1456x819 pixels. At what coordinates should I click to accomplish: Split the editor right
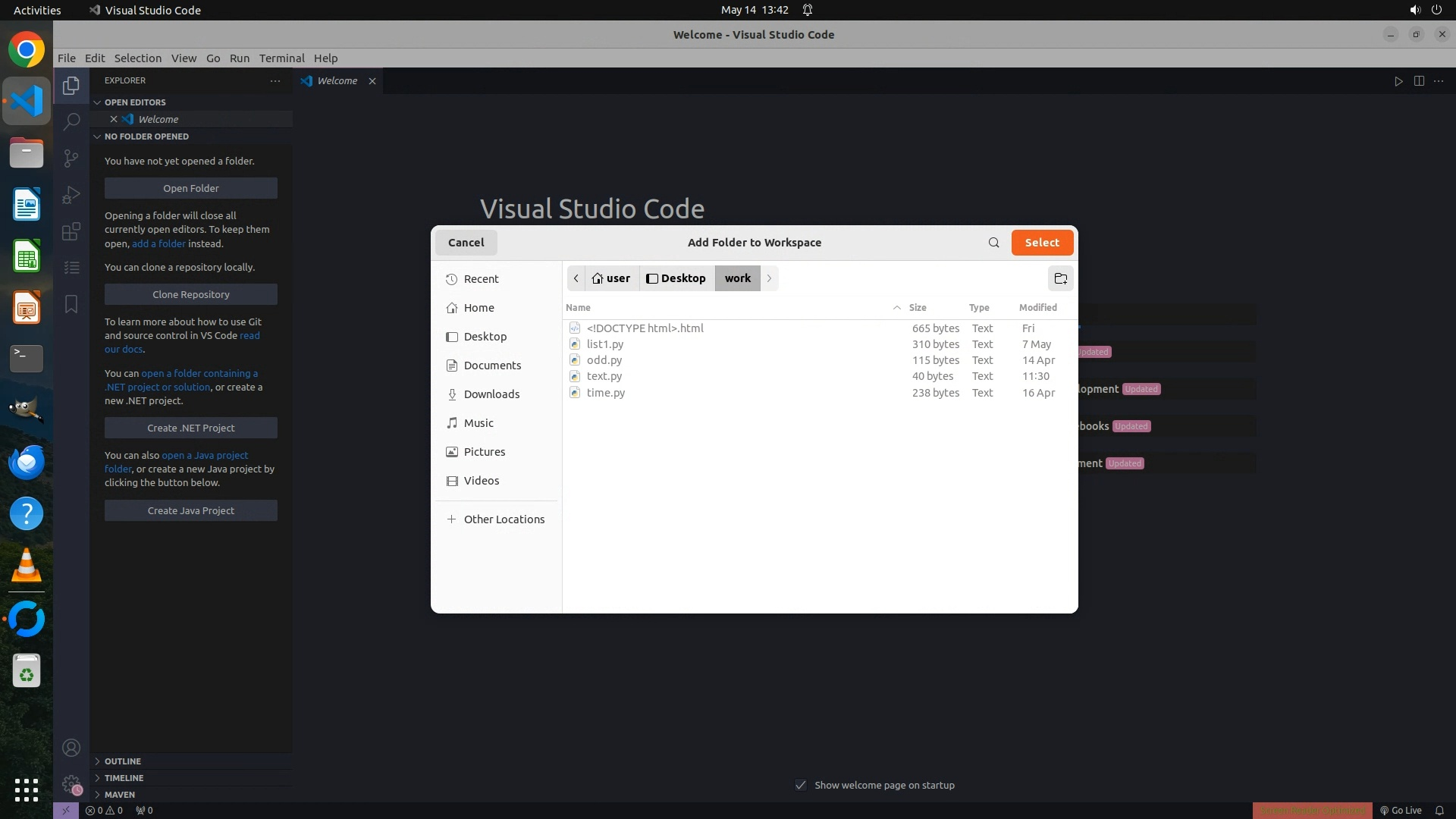(1419, 81)
